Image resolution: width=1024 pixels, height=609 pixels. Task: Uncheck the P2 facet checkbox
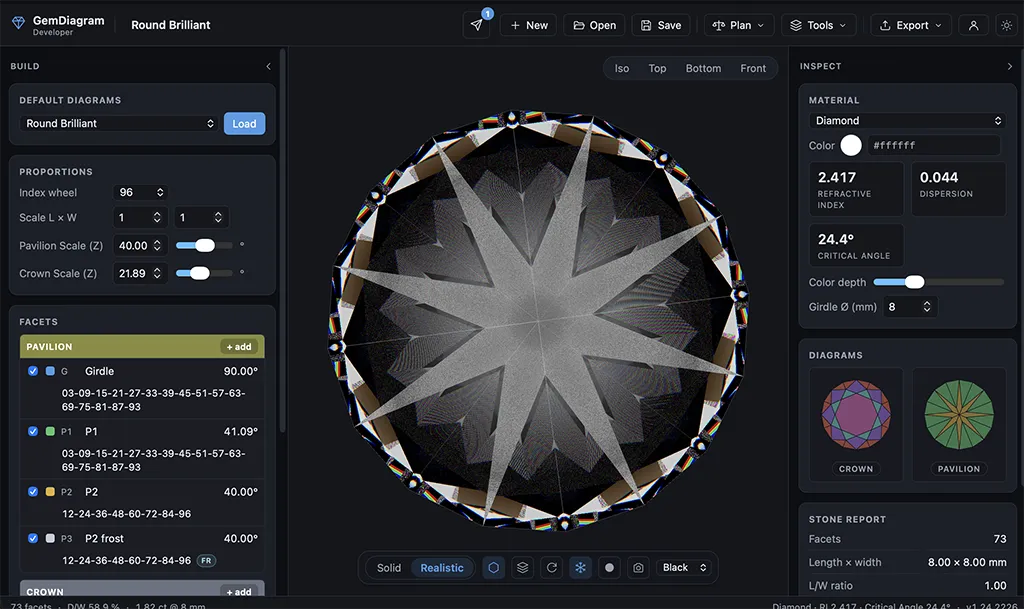pyautogui.click(x=33, y=492)
